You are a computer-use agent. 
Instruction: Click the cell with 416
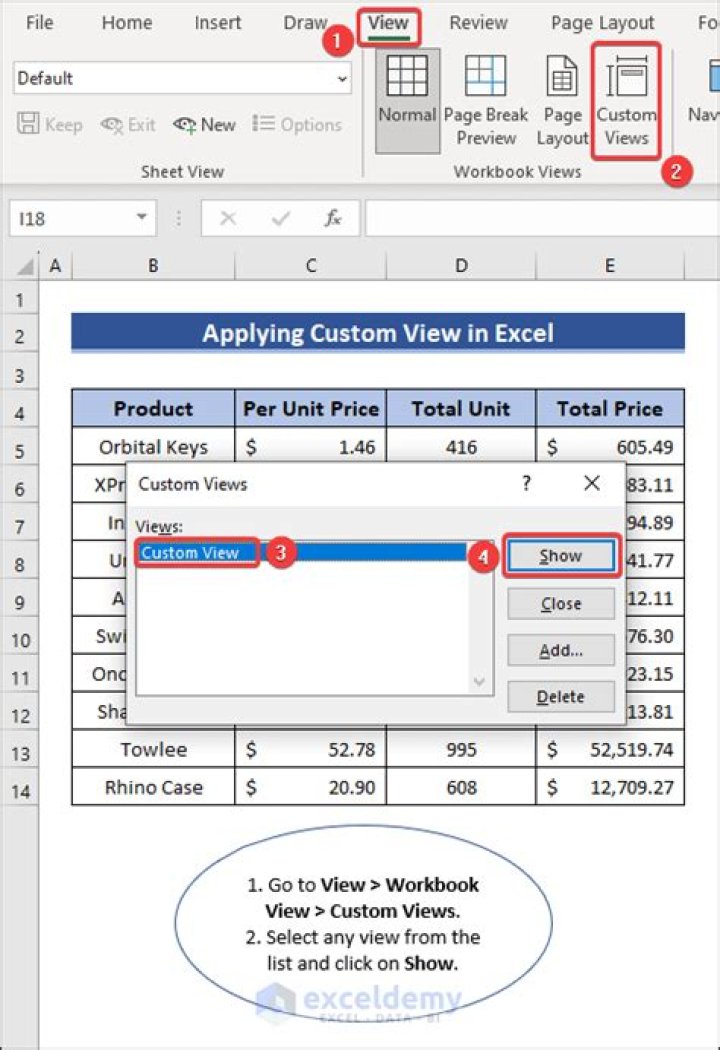(461, 447)
